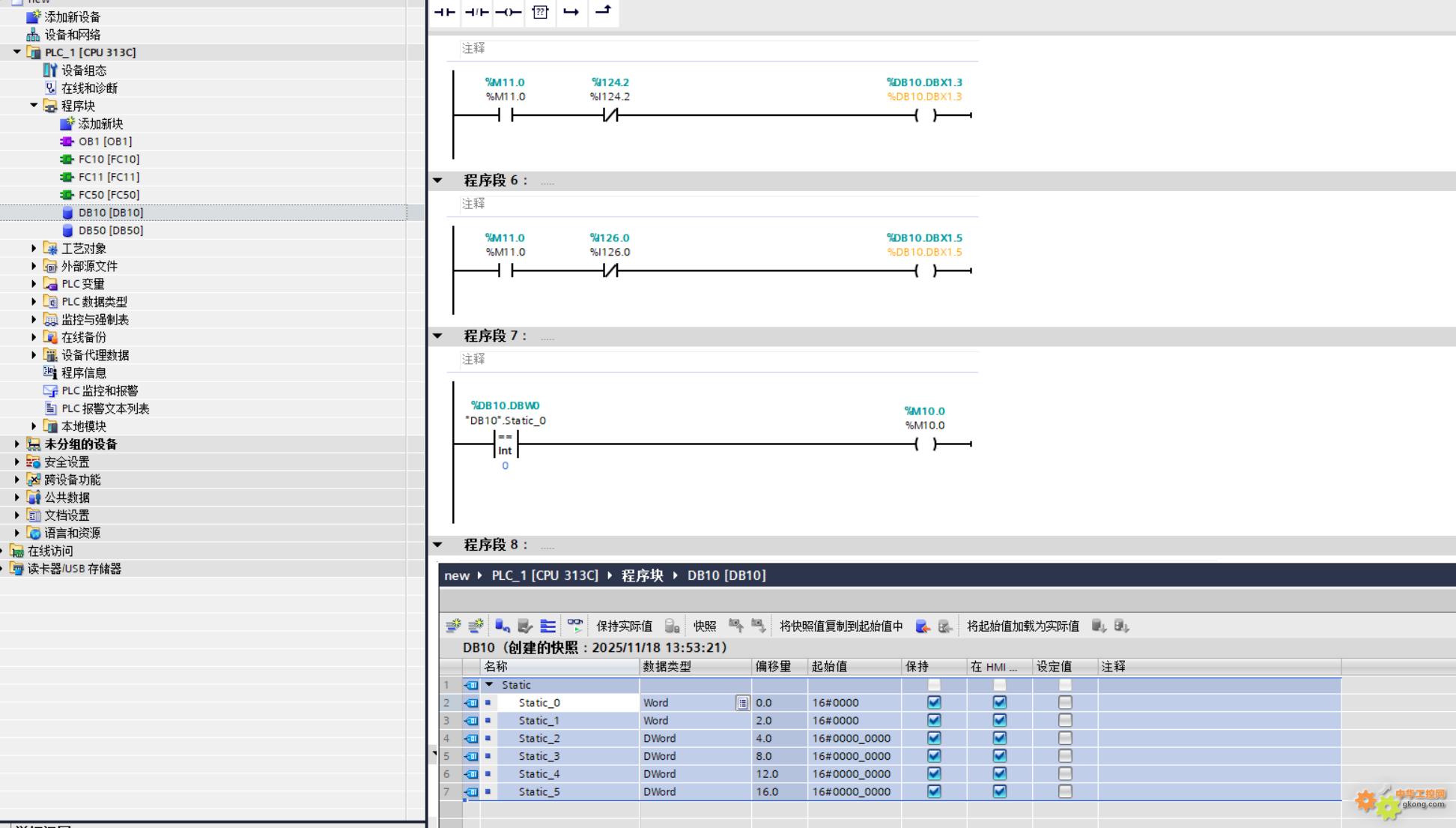The image size is (1456, 828).
Task: Collapse the PLC_1 [CPU 313C] tree node
Action: click(x=16, y=52)
